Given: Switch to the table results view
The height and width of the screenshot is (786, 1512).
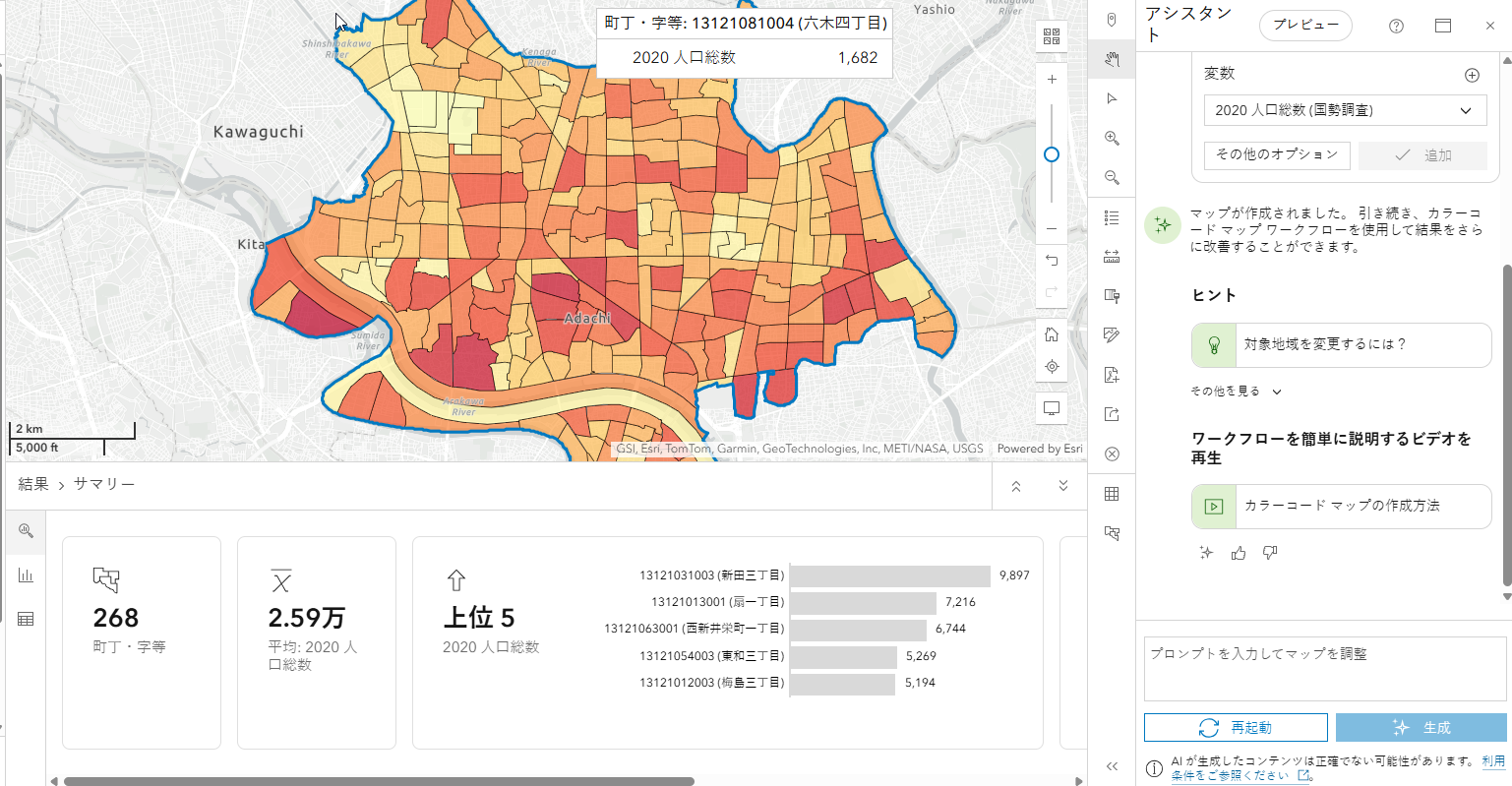Looking at the screenshot, I should (26, 619).
